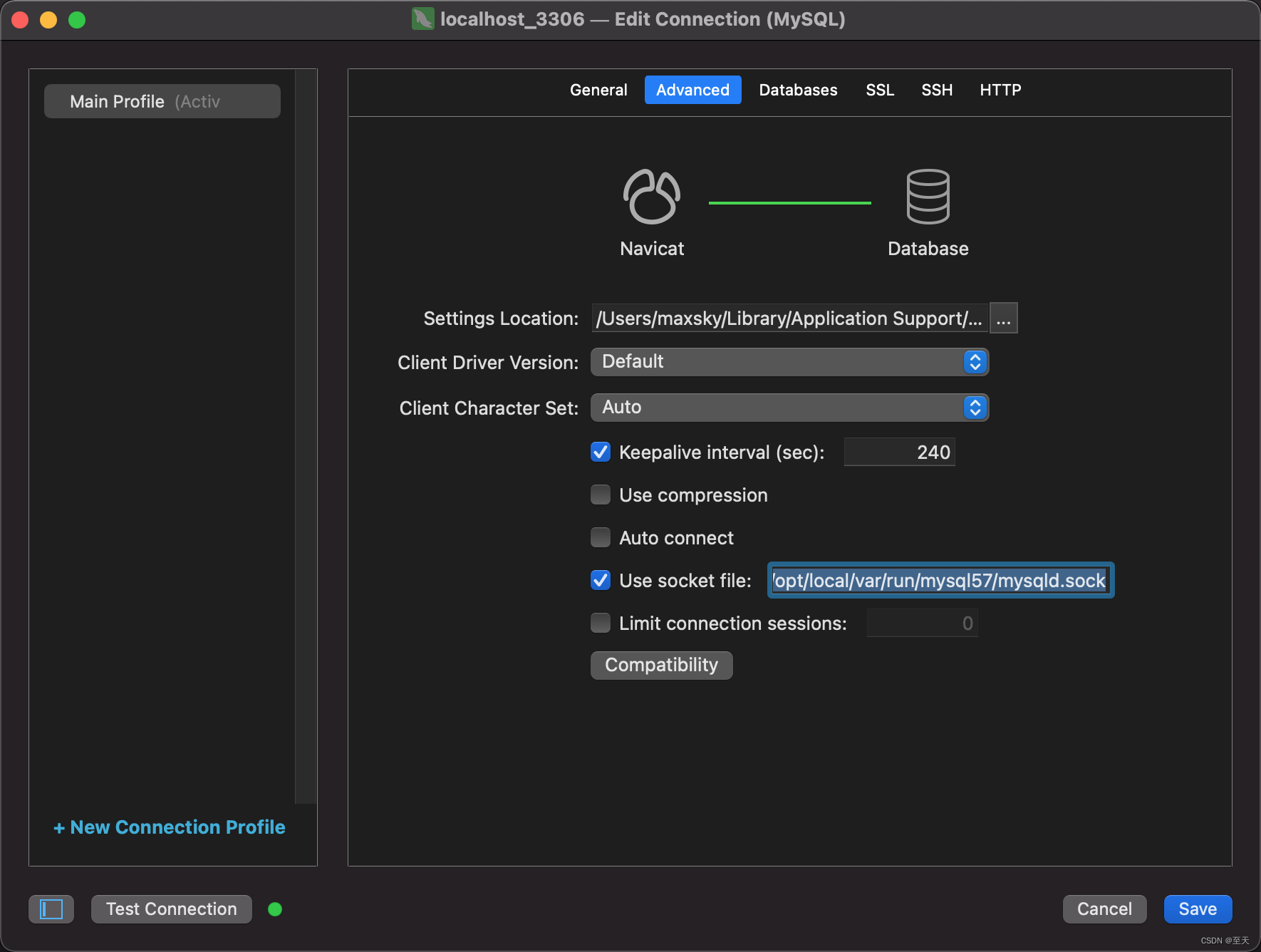Click the Navicat leaf icon in title bar
Screen dimensions: 1261x952
[422, 19]
